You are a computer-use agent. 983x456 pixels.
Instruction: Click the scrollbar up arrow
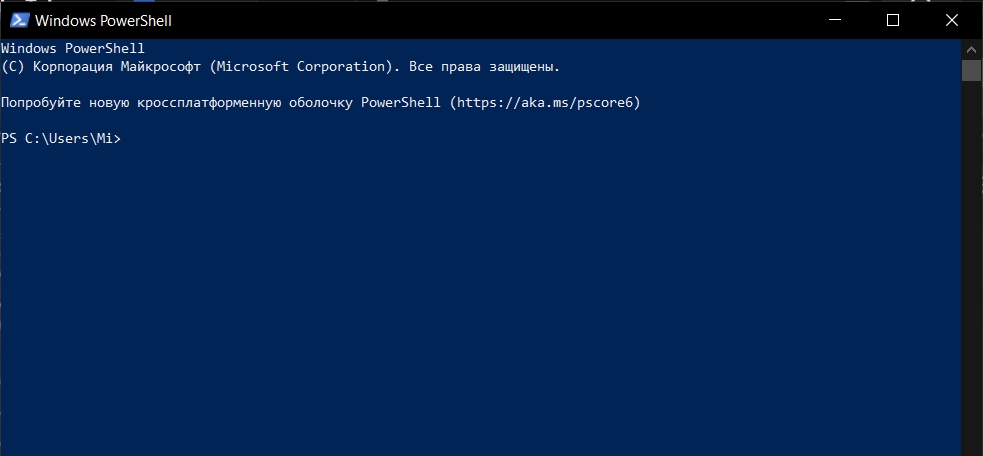point(971,50)
